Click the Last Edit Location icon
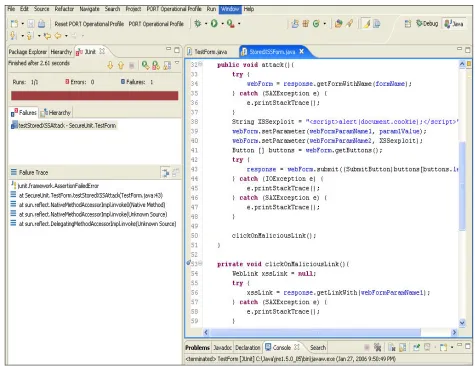Viewport: 475px width, 366px height. 47,36
